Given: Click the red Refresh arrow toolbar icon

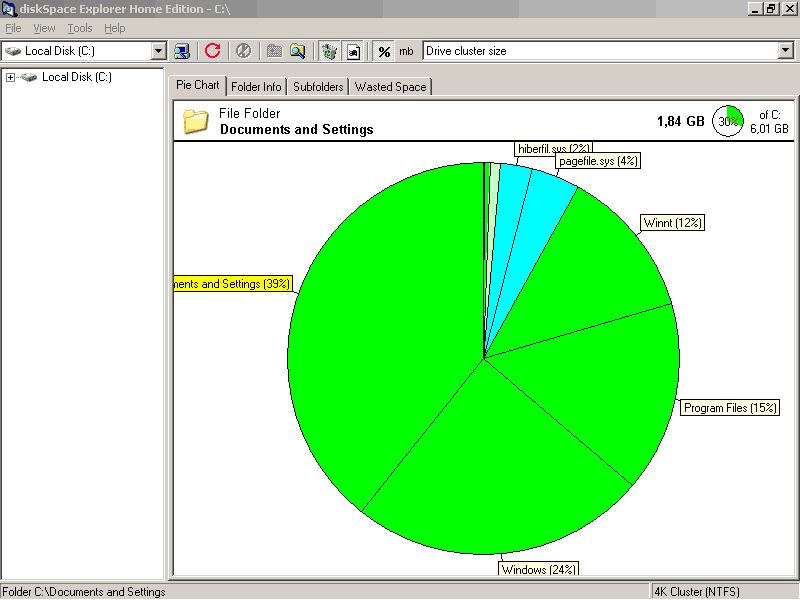Looking at the screenshot, I should pyautogui.click(x=212, y=51).
